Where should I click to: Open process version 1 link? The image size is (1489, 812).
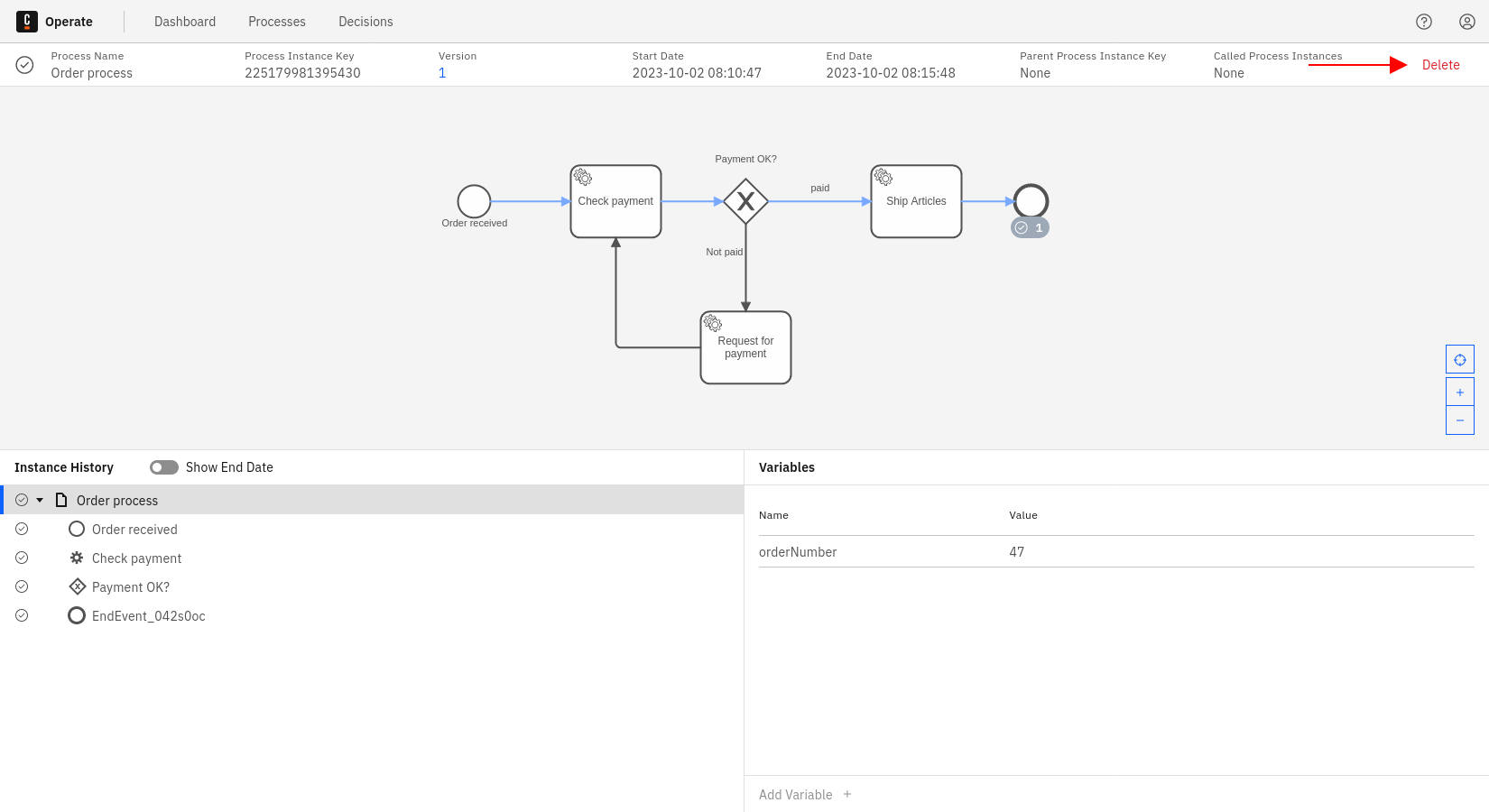pyautogui.click(x=442, y=73)
